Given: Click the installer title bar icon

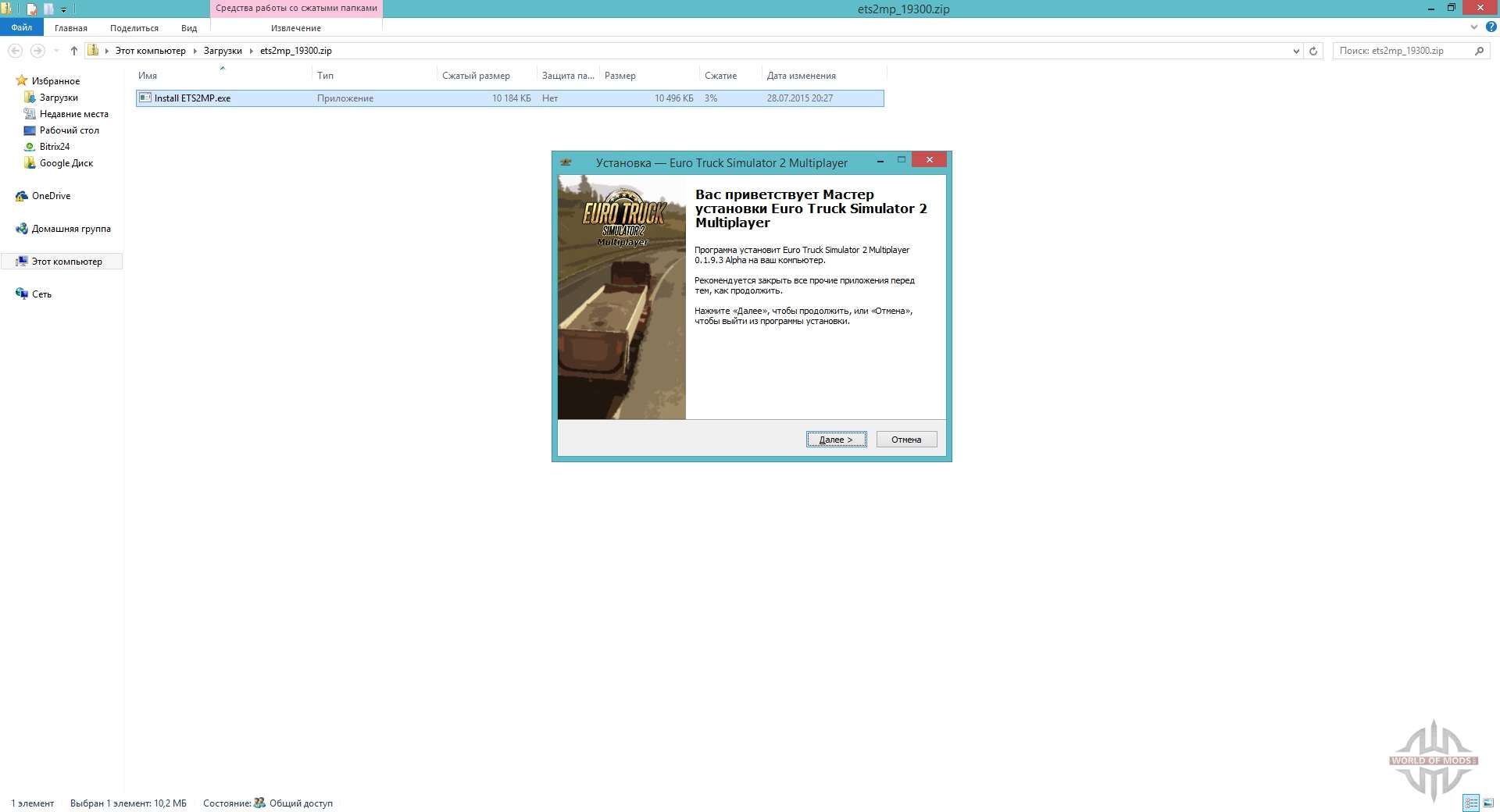Looking at the screenshot, I should tap(566, 162).
